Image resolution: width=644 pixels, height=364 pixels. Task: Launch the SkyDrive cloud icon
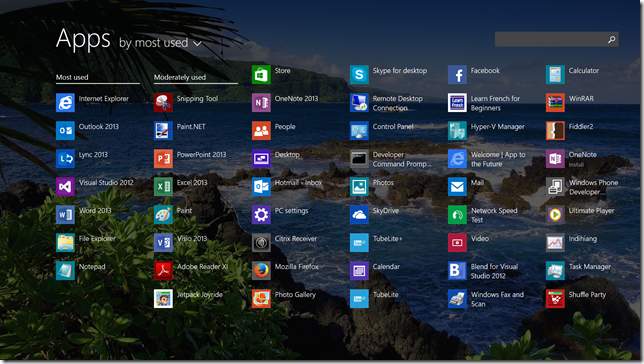coord(359,214)
